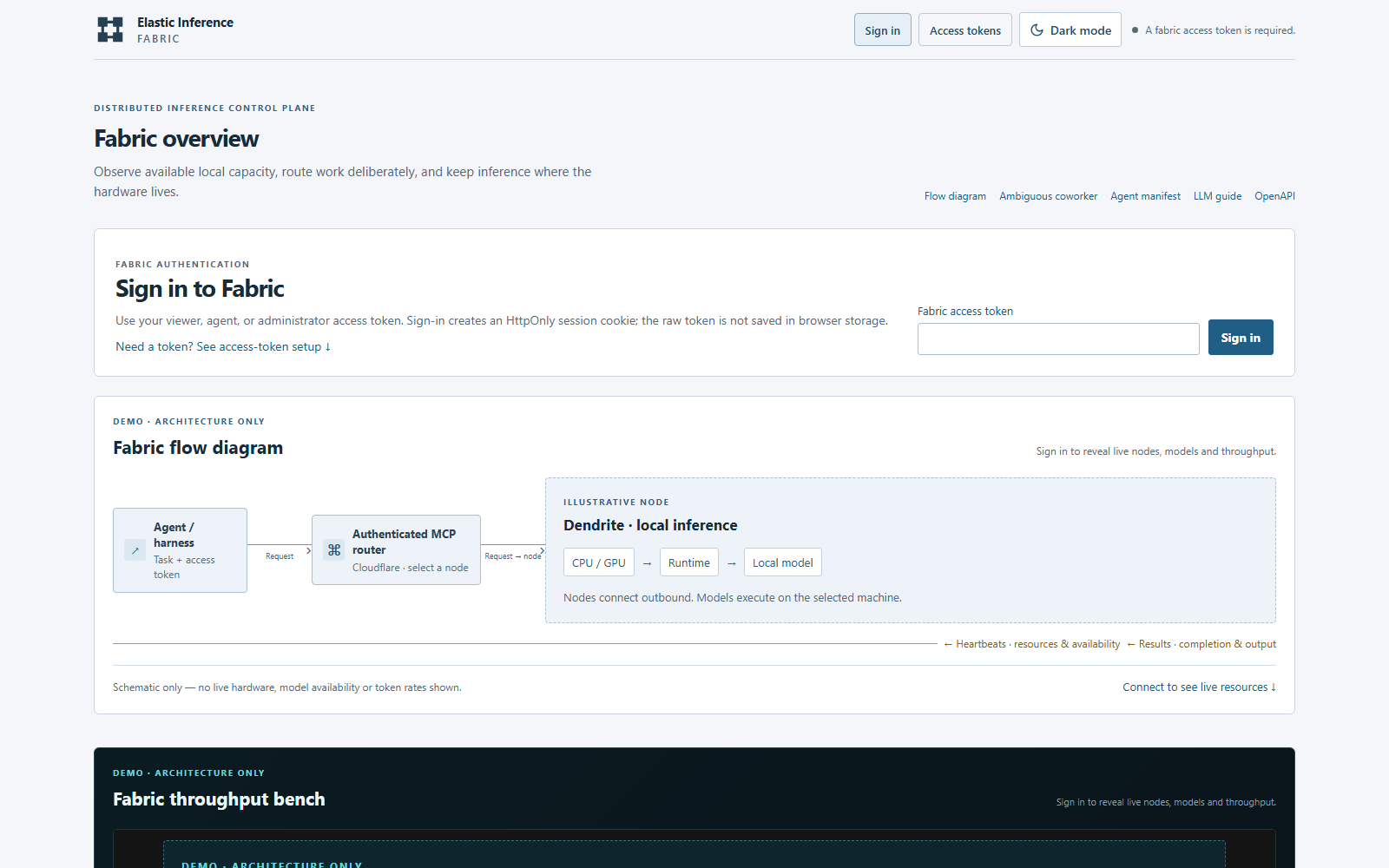This screenshot has height=868, width=1389.
Task: Click the Fabric overview heading
Action: coord(176,139)
